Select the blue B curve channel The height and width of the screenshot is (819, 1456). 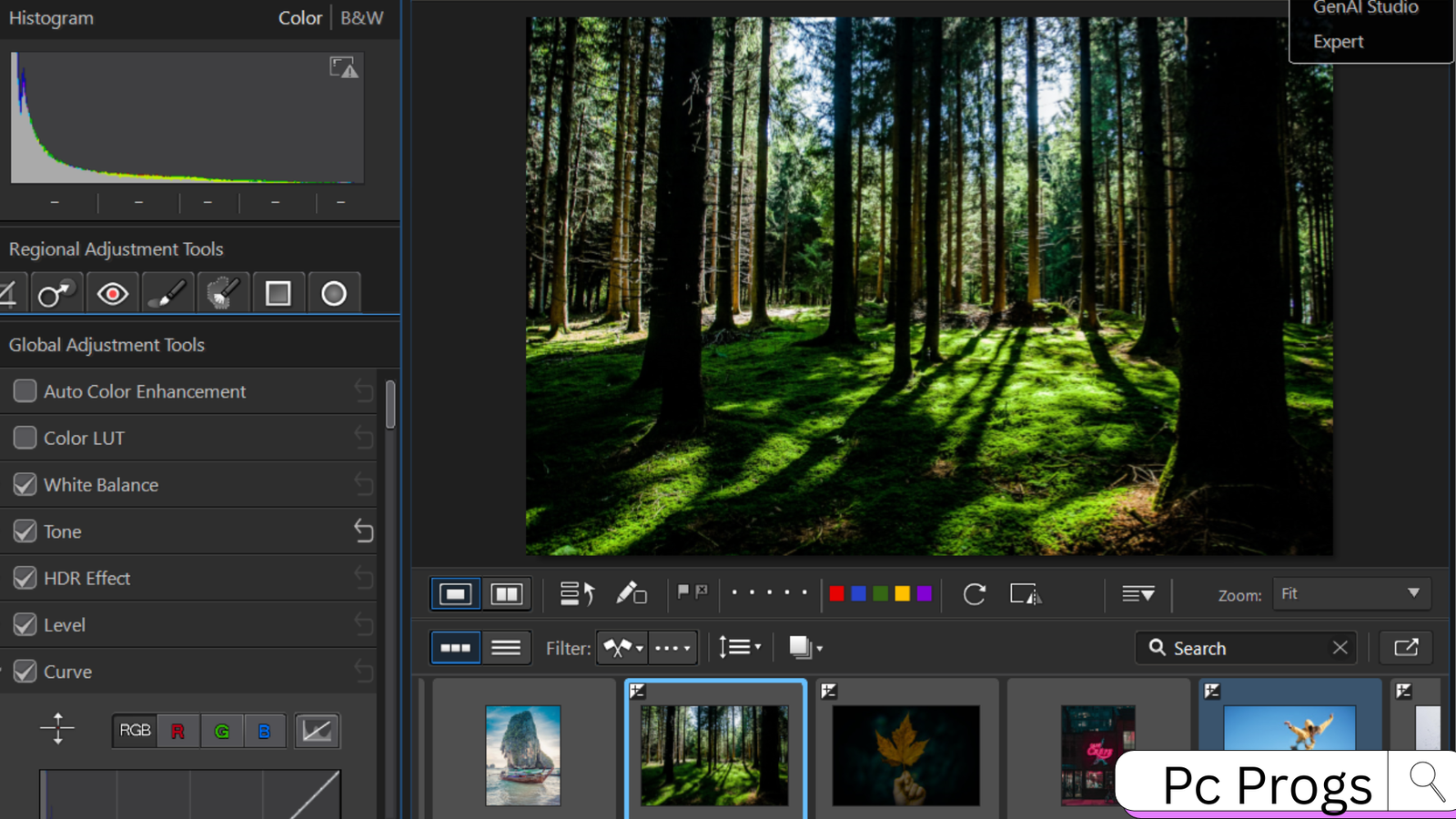(264, 730)
